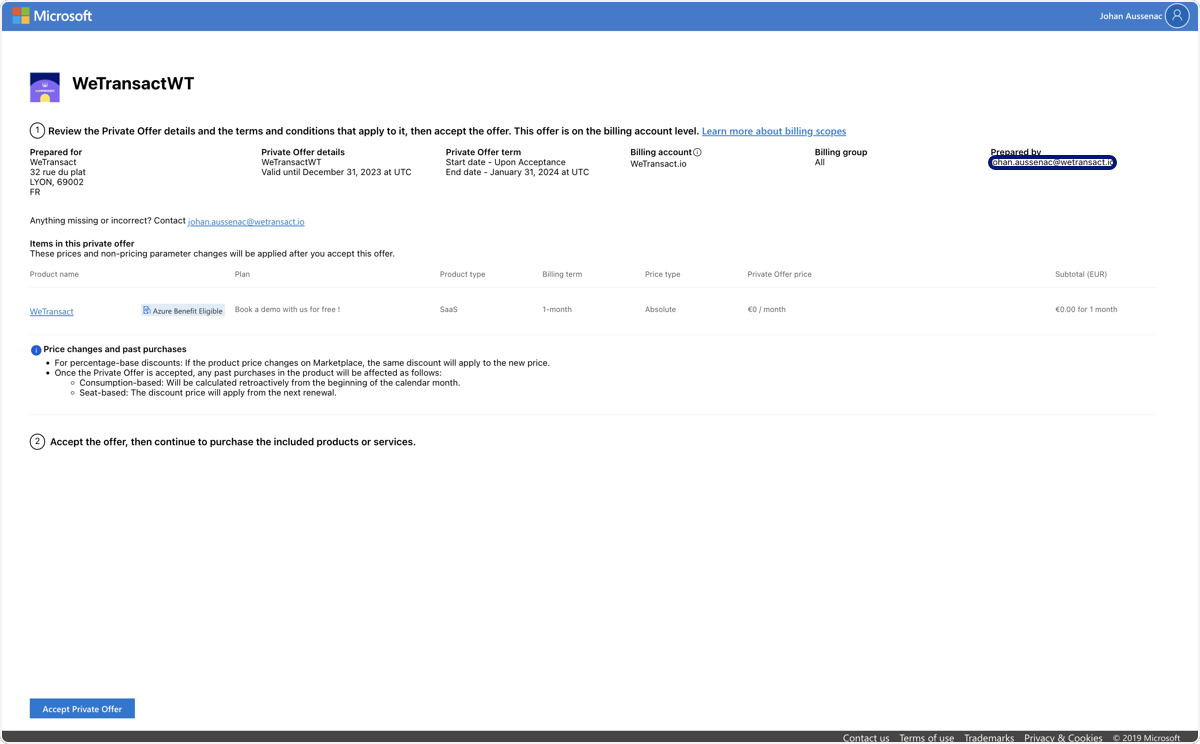Click the Billing group value All
The width and height of the screenshot is (1200, 744).
[820, 162]
